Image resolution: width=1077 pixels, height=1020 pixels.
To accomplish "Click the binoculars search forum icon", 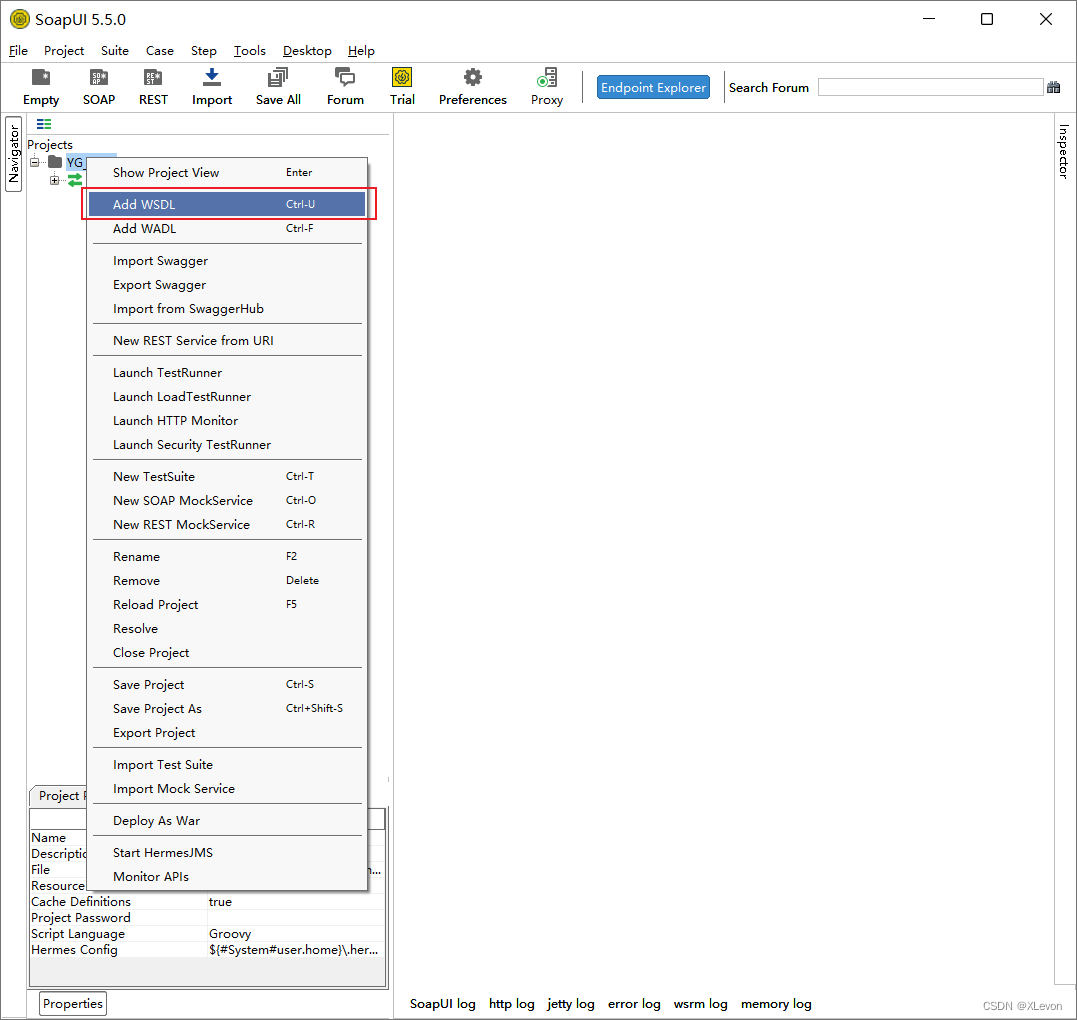I will (x=1054, y=87).
